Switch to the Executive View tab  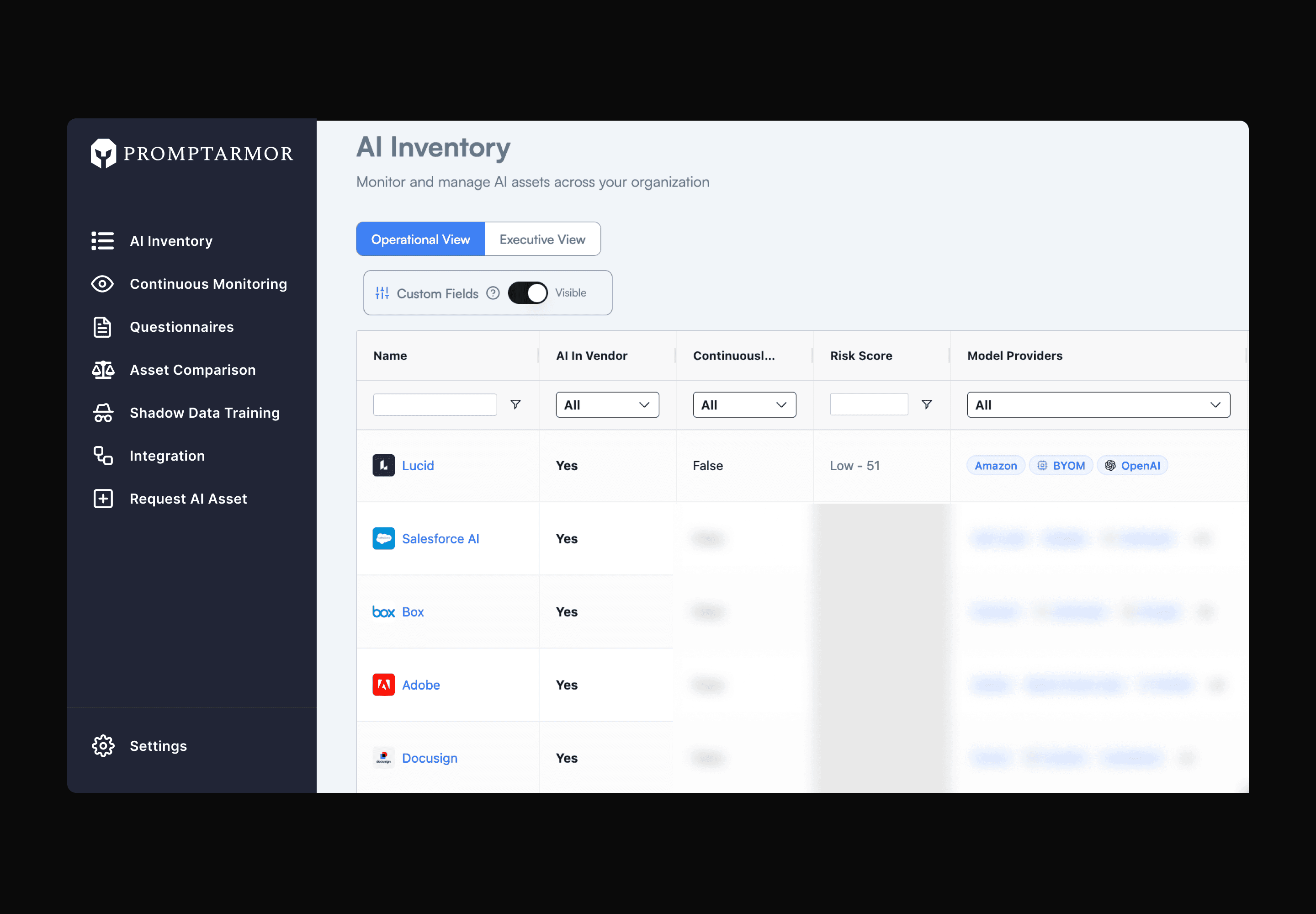[542, 239]
